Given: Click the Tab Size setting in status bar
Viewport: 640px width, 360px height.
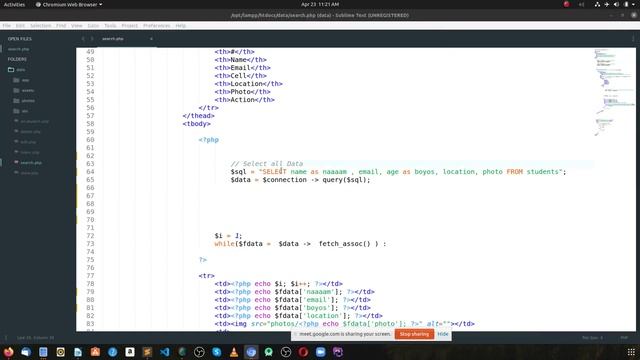Looking at the screenshot, I should [592, 338].
